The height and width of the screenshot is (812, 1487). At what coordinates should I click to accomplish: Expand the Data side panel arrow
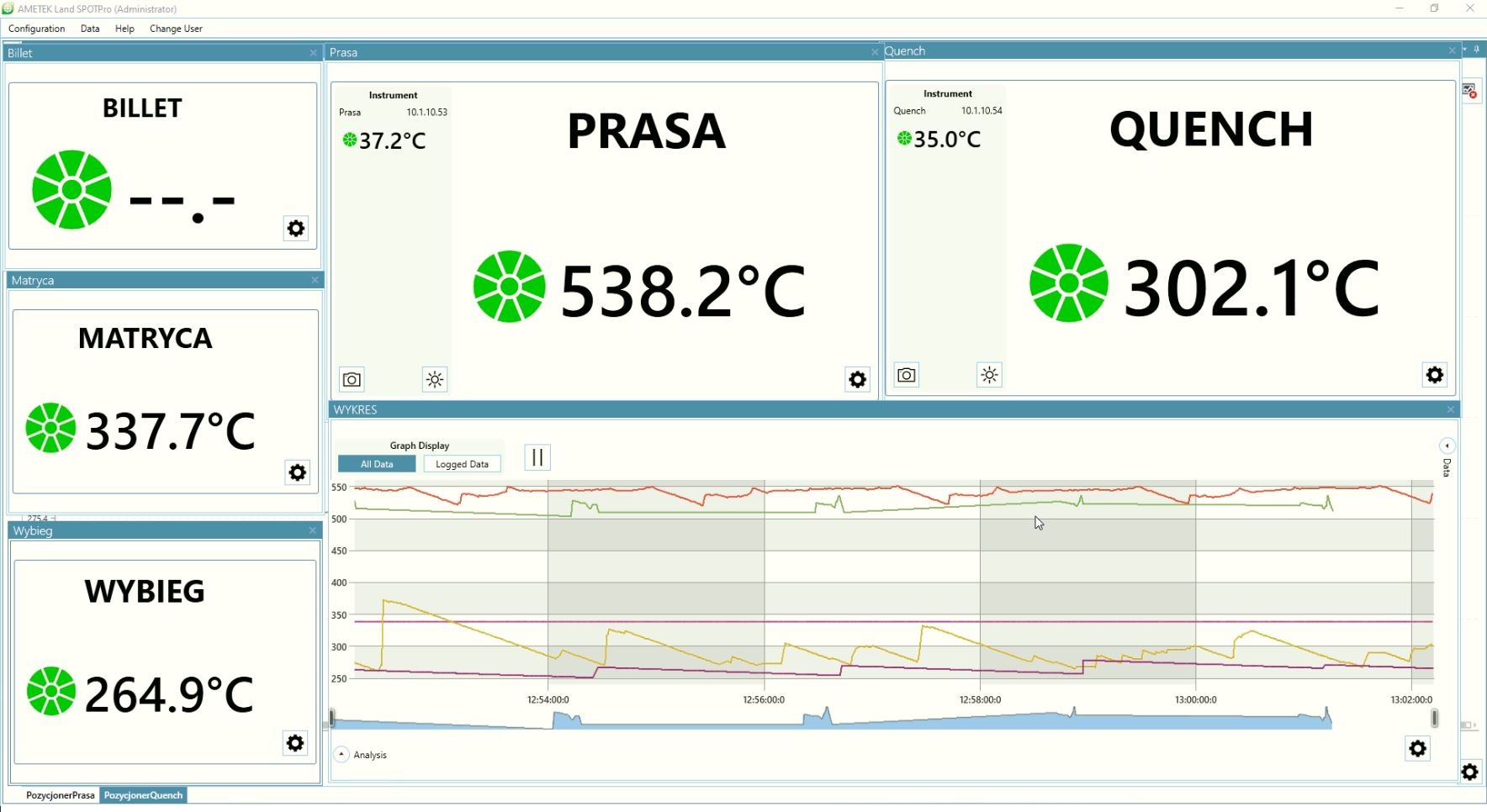point(1447,446)
